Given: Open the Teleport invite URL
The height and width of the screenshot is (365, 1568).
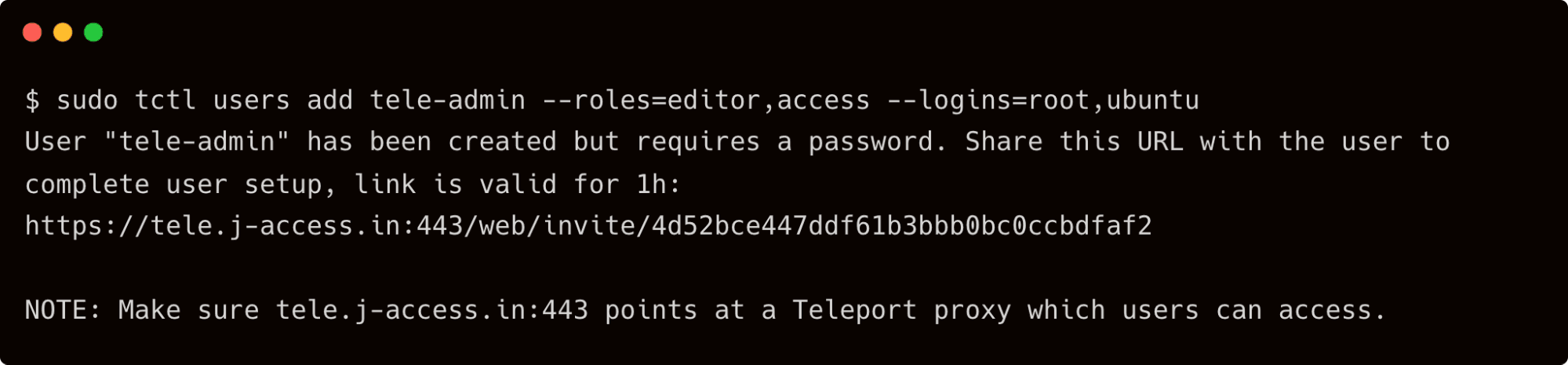Looking at the screenshot, I should tap(588, 226).
